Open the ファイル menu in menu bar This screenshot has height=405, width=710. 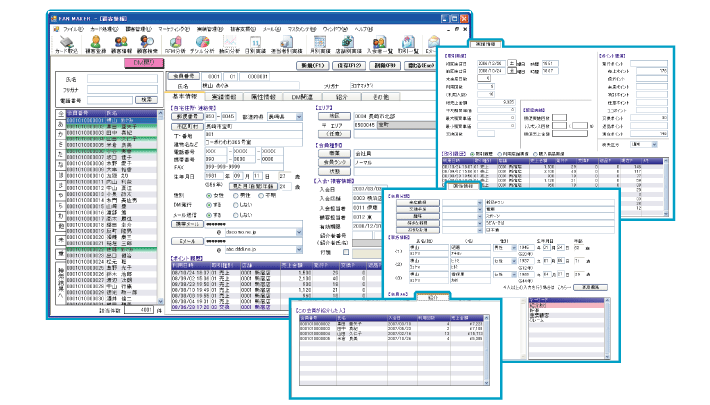74,31
